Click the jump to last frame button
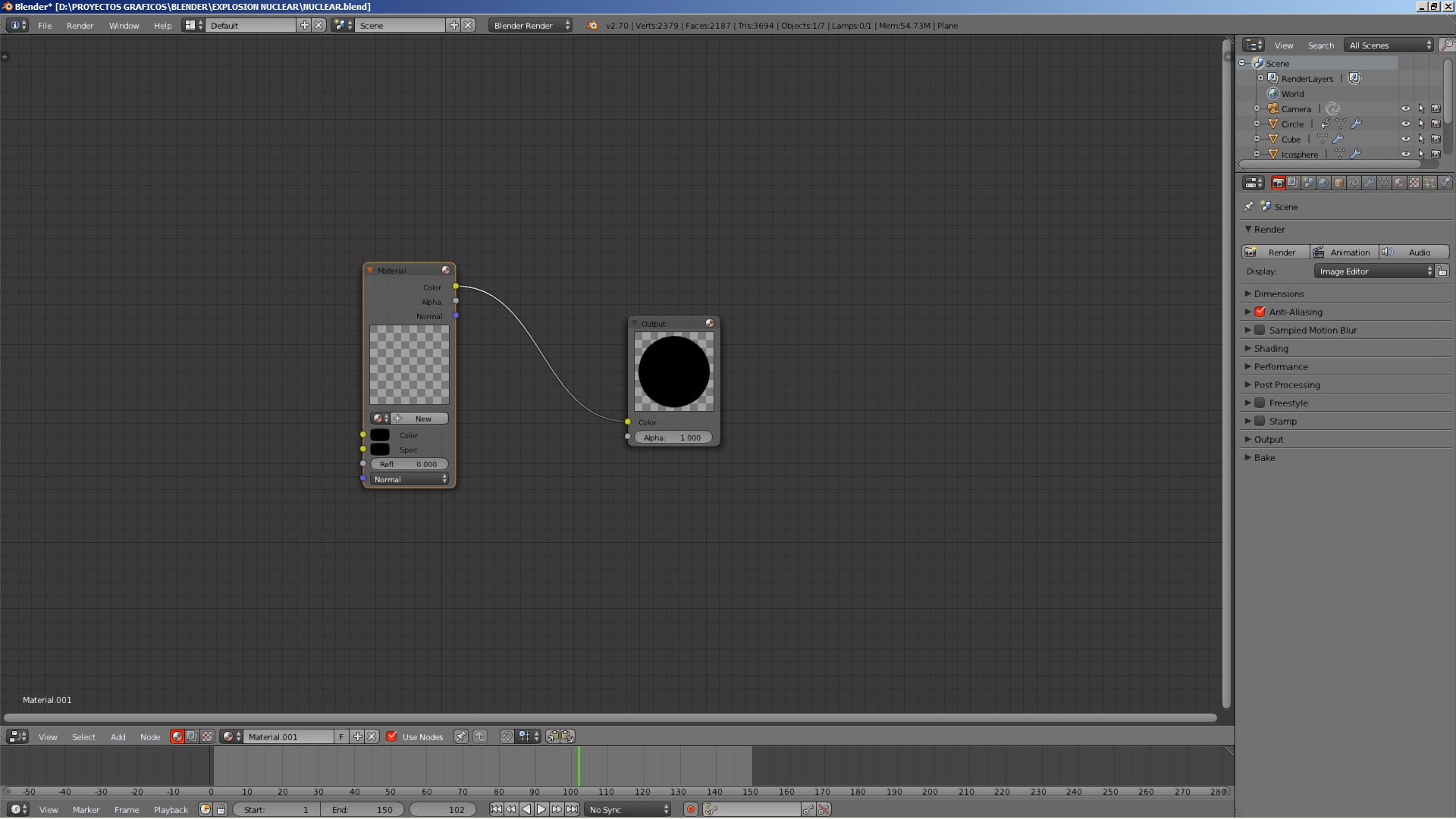 click(573, 809)
